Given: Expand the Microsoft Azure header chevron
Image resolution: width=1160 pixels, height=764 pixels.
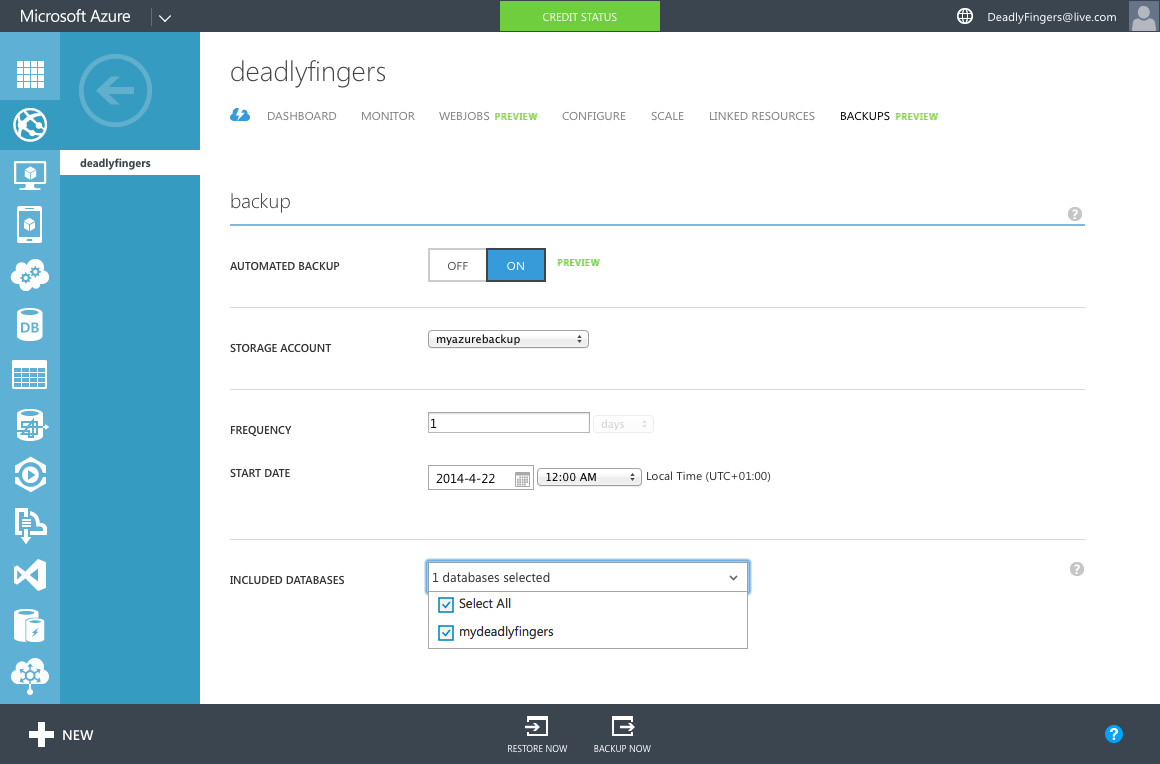Looking at the screenshot, I should pyautogui.click(x=165, y=18).
